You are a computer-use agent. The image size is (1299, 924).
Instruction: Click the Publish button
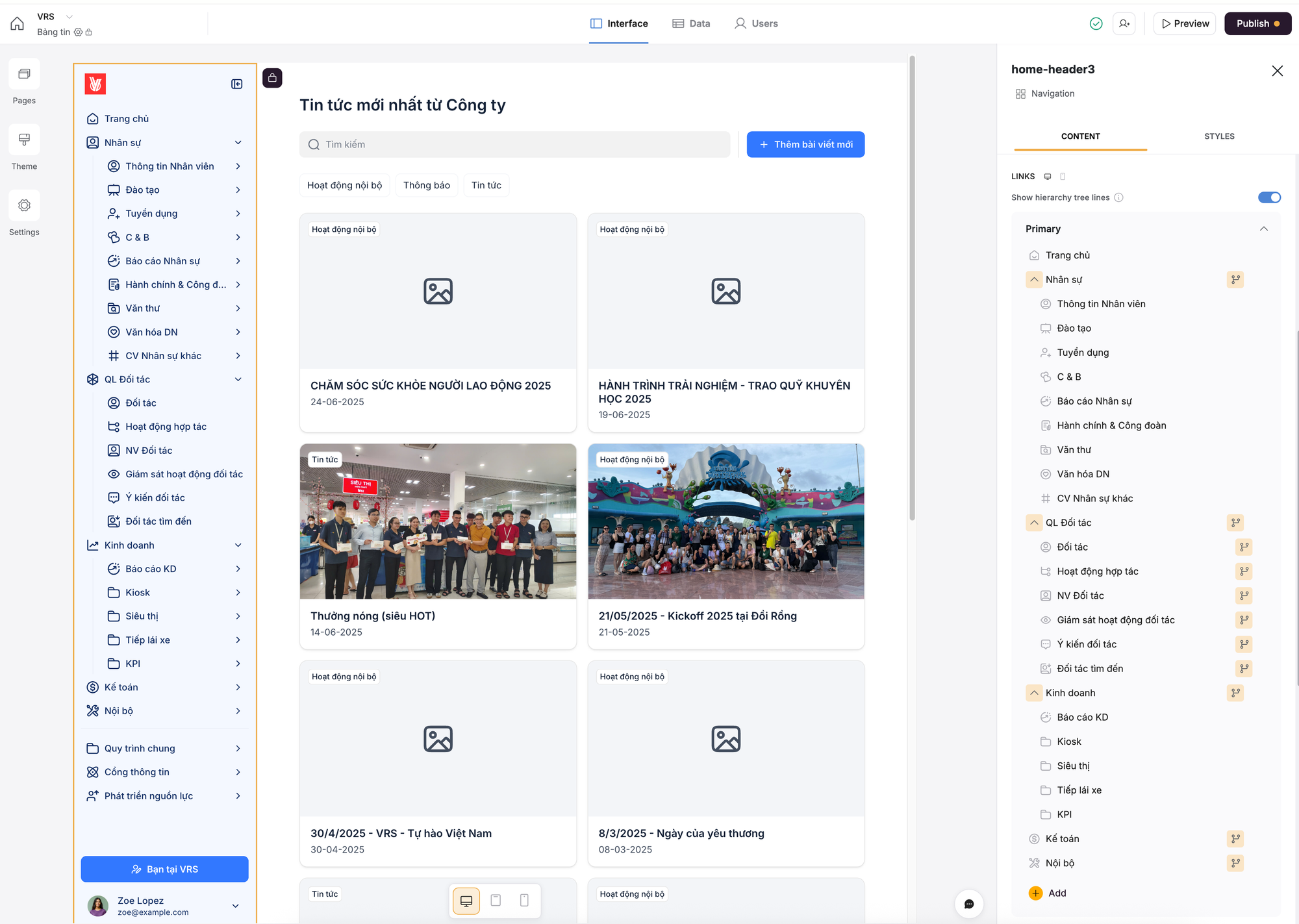pos(1258,23)
